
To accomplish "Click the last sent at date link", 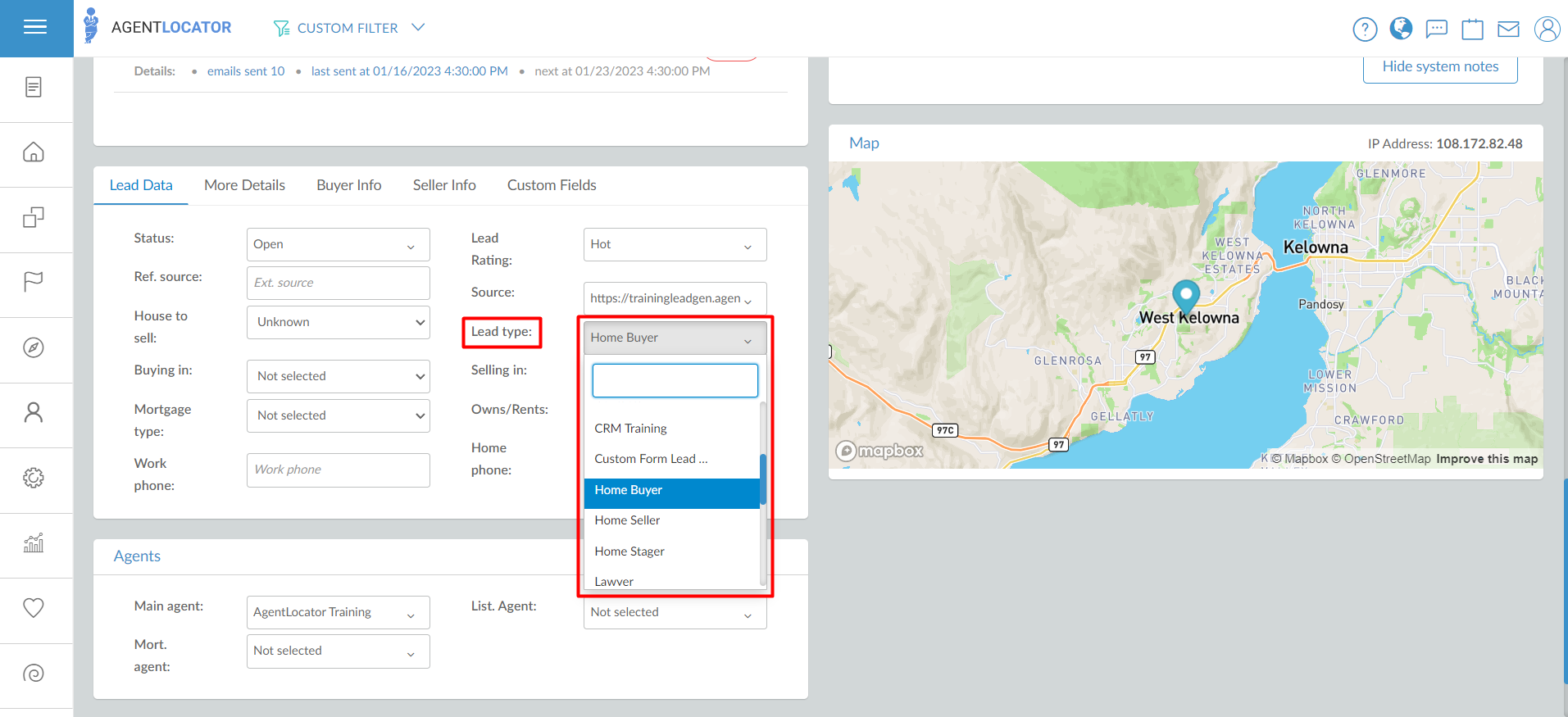I will [x=410, y=71].
